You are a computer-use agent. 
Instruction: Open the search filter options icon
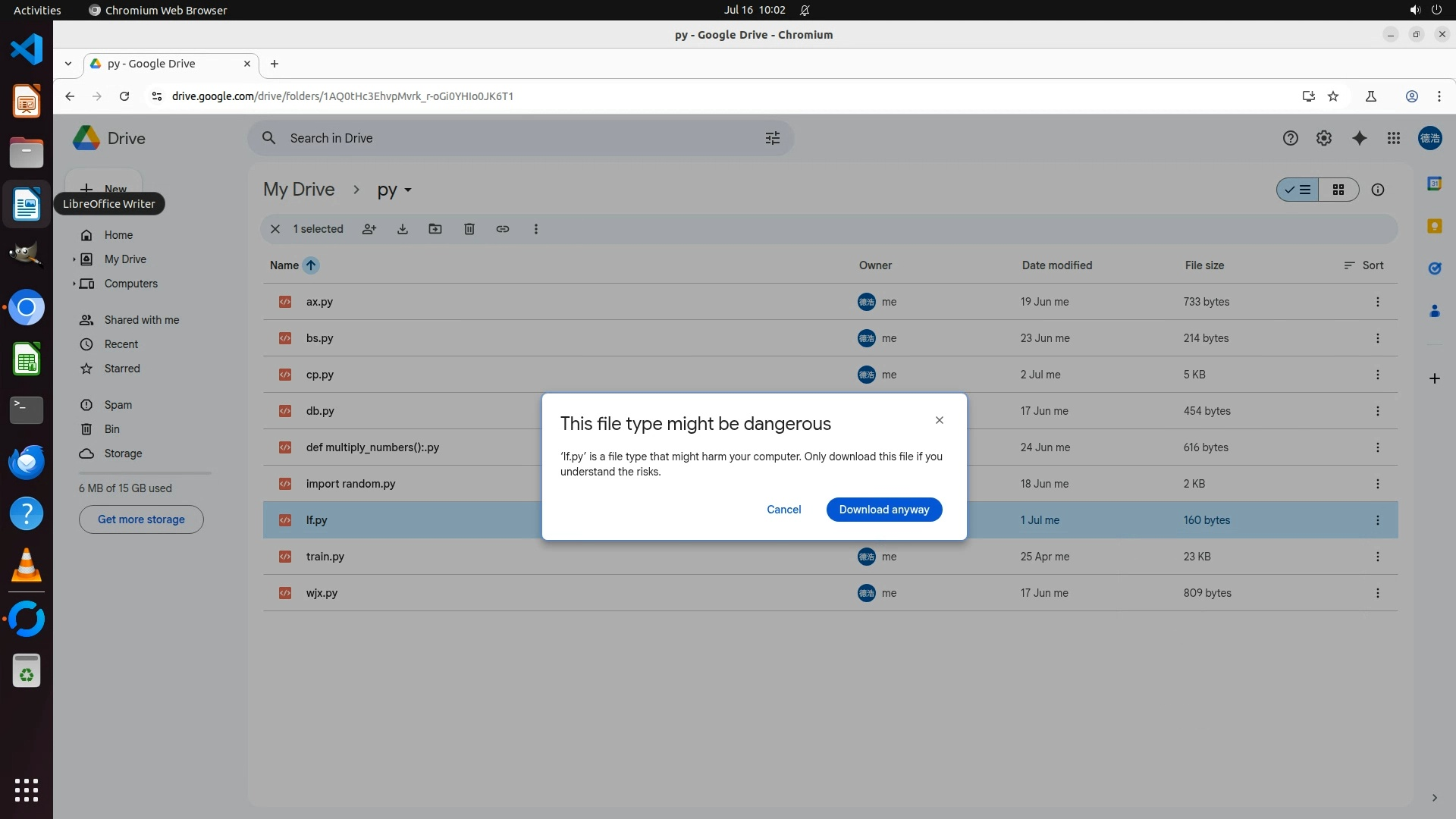coord(773,138)
